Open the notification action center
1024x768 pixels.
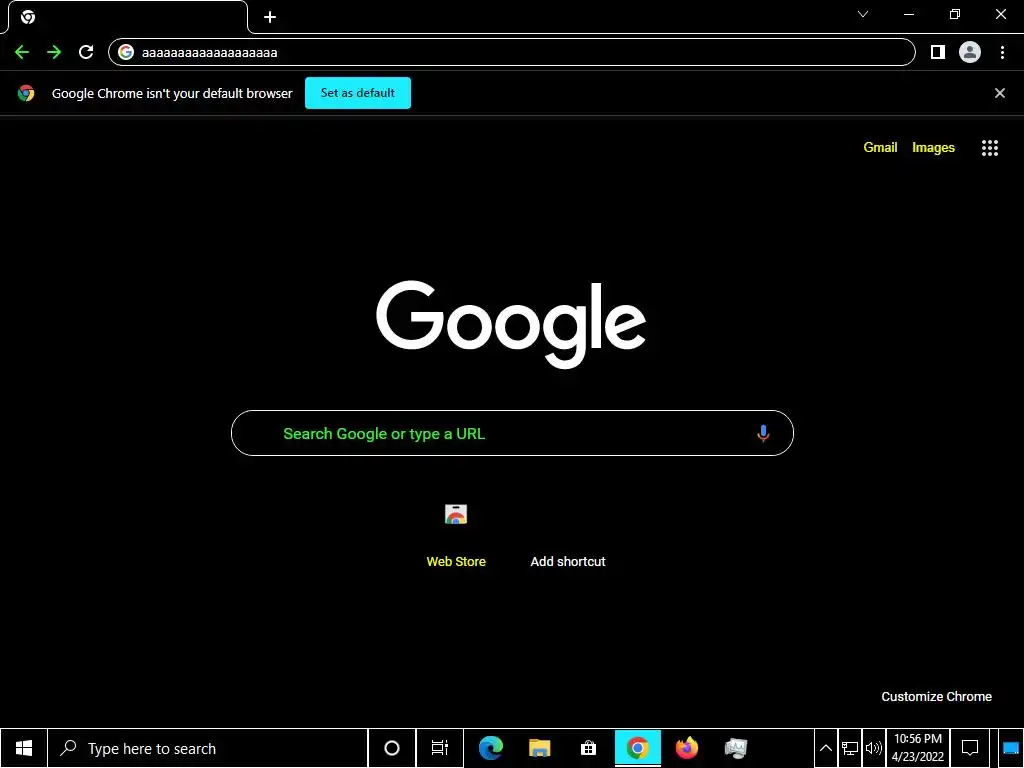point(970,748)
